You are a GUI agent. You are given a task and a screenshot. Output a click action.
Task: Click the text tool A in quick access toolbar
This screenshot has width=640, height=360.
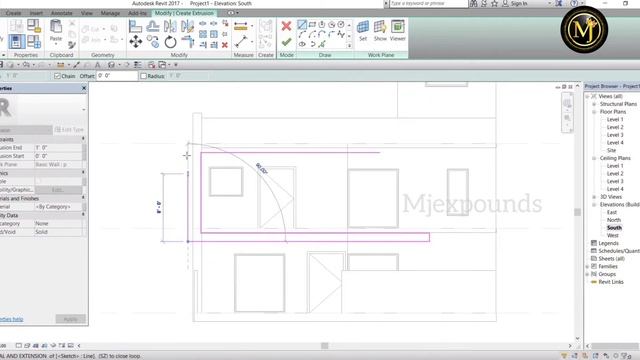click(x=97, y=65)
